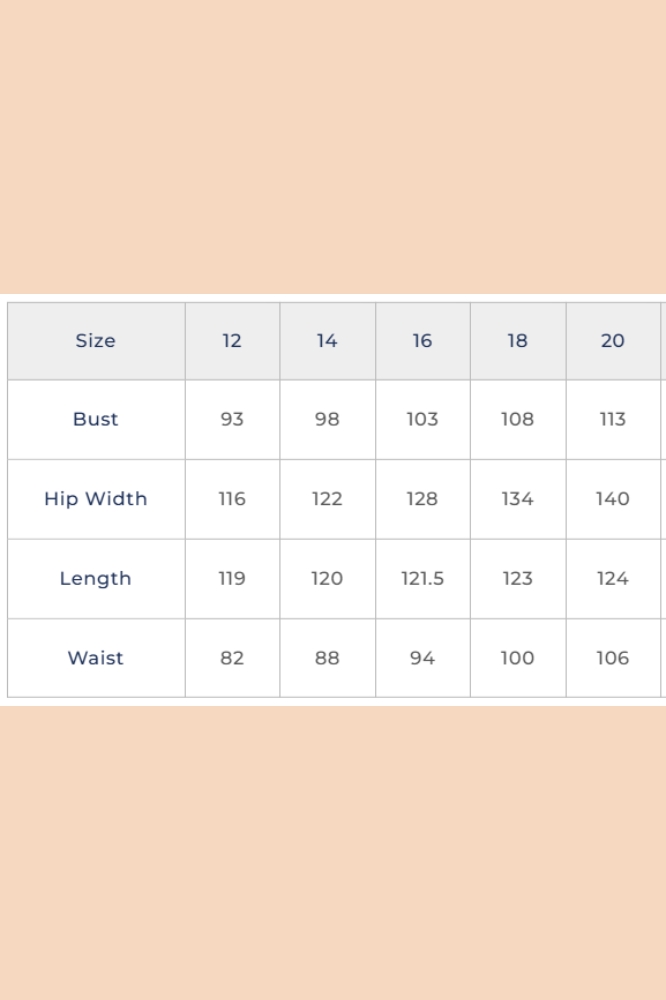666x1000 pixels.
Task: Select the size 18 column header
Action: click(x=517, y=341)
